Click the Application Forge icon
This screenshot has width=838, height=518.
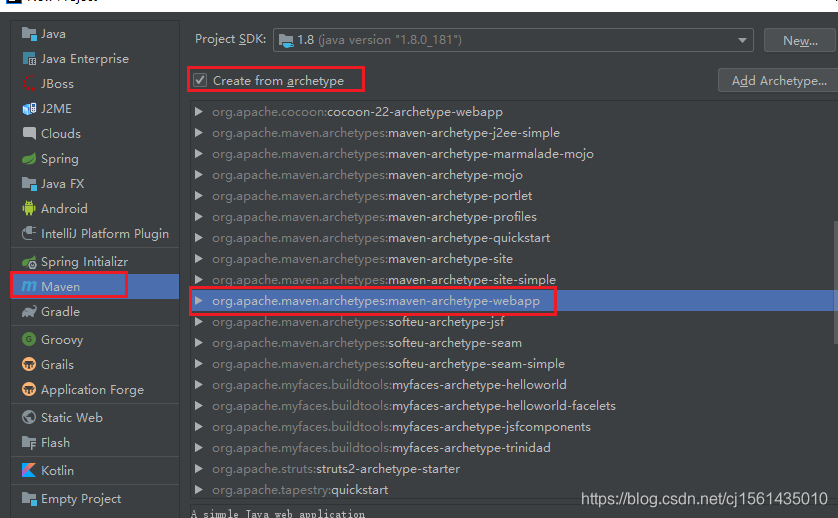click(29, 389)
